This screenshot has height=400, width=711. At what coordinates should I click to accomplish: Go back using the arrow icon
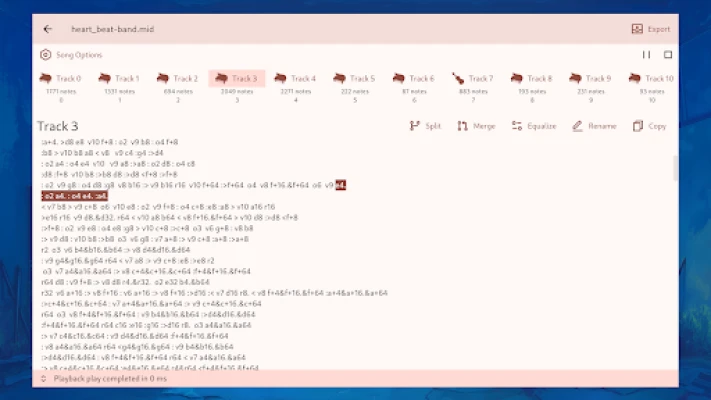point(48,29)
